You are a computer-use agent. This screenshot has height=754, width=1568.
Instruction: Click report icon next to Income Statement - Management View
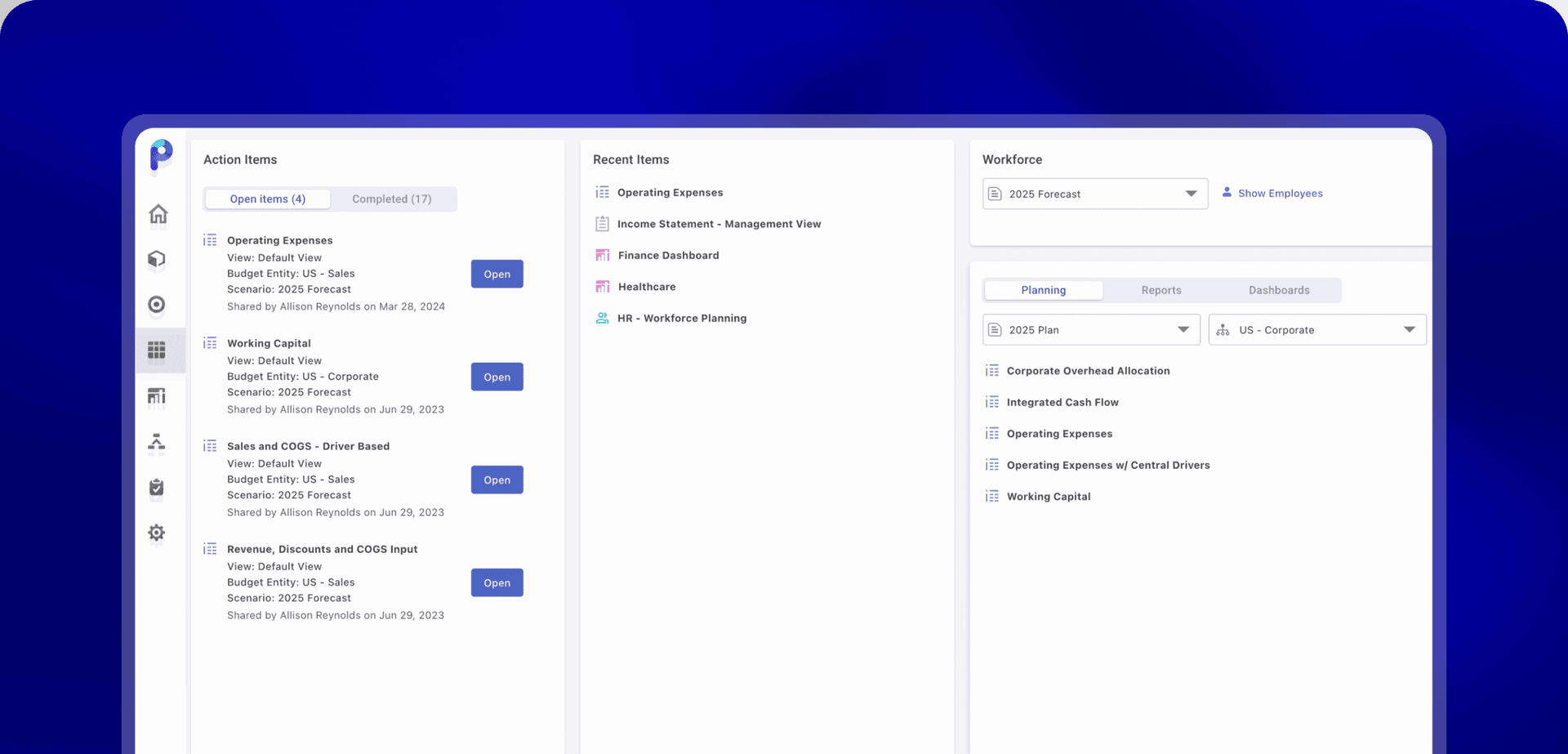603,223
